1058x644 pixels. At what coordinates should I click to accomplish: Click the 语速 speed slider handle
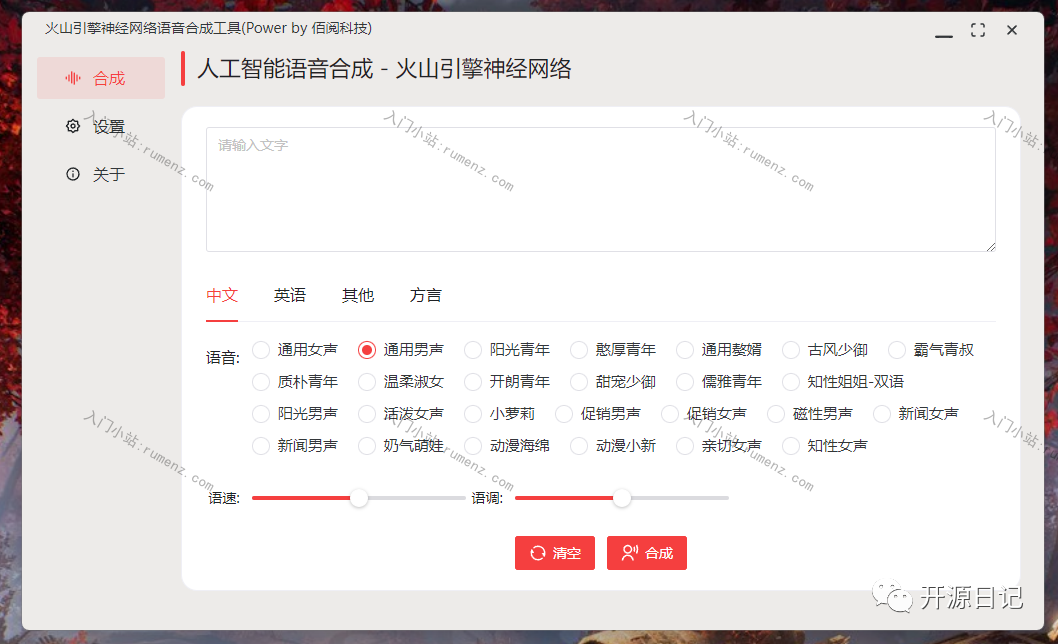point(359,498)
